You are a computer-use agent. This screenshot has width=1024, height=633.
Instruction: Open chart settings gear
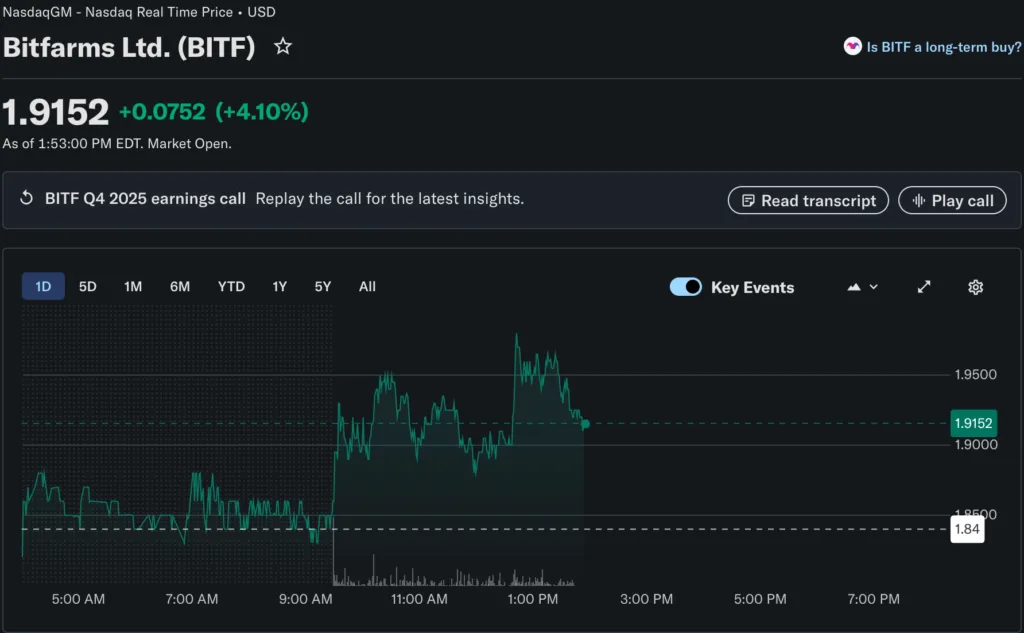pos(975,287)
